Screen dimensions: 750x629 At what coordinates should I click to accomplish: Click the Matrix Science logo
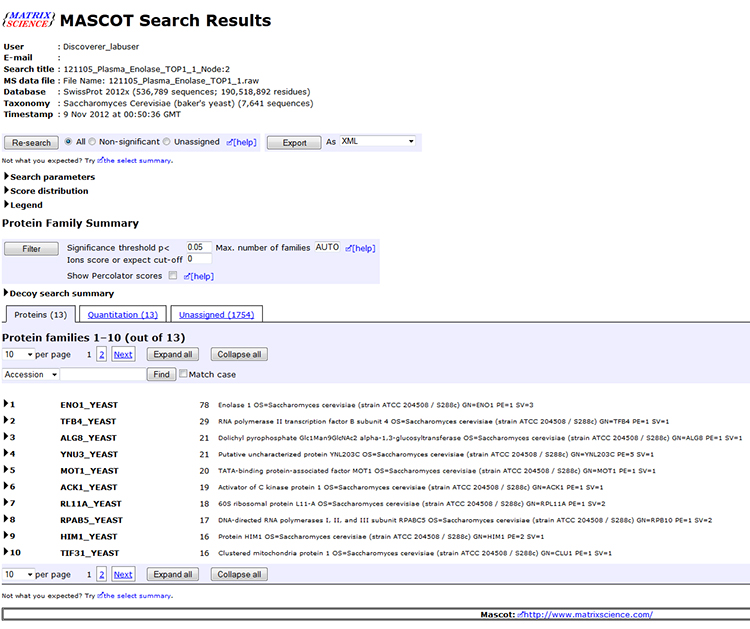point(29,20)
